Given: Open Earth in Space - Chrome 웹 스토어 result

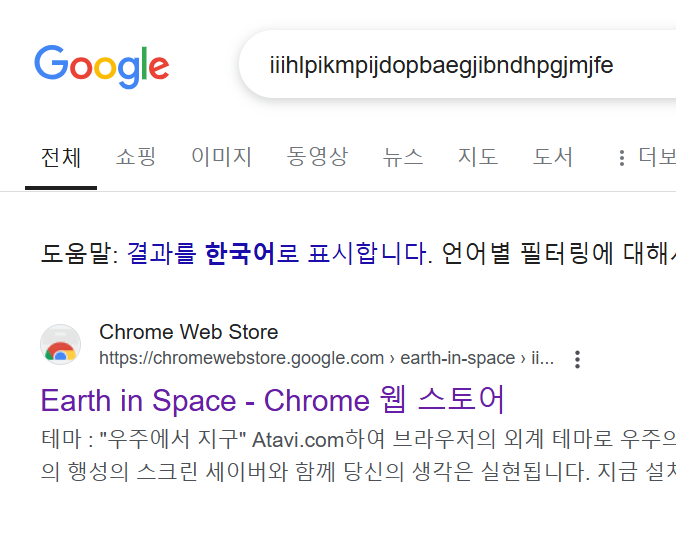Looking at the screenshot, I should click(272, 400).
